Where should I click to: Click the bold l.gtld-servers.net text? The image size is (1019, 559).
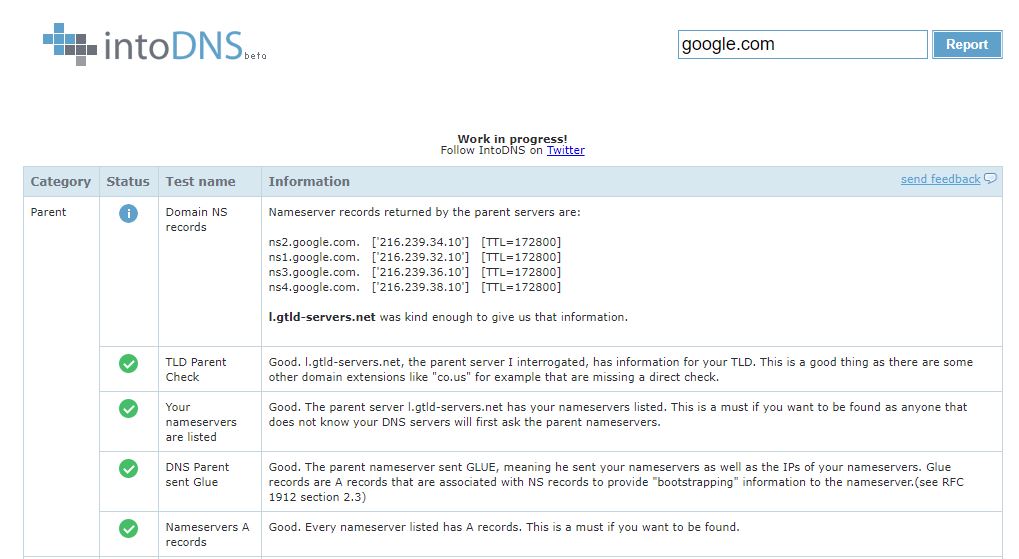pos(322,317)
